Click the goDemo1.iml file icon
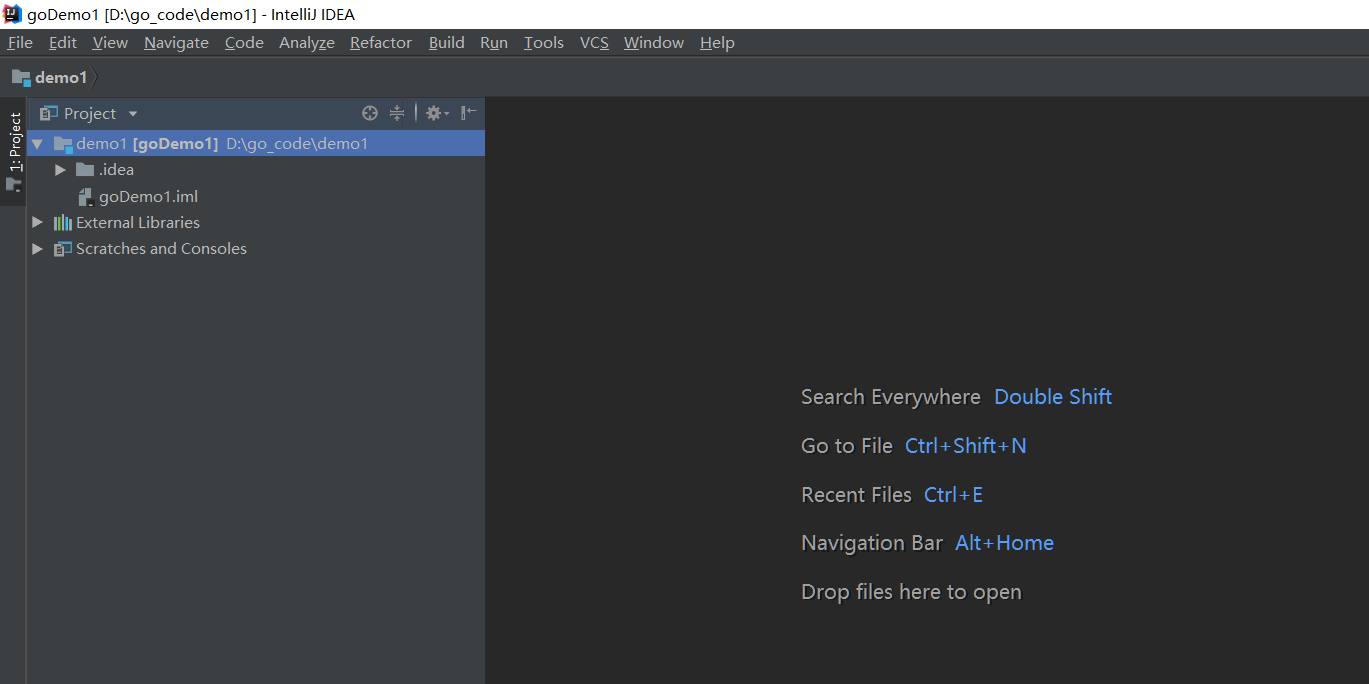The width and height of the screenshot is (1369, 684). tap(86, 197)
